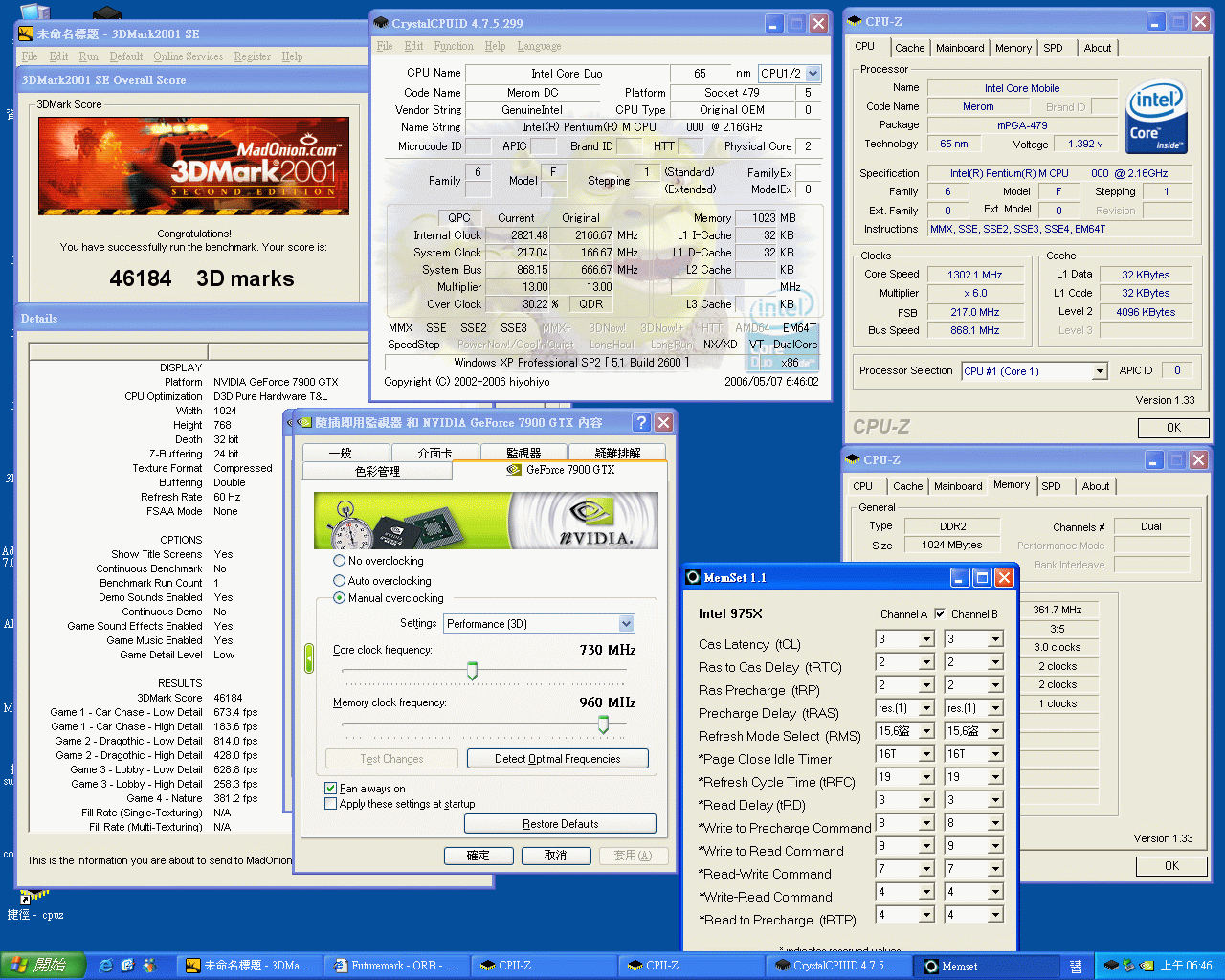Image resolution: width=1225 pixels, height=980 pixels.
Task: Click the Memory clock frequency slider handle
Action: coord(603,724)
